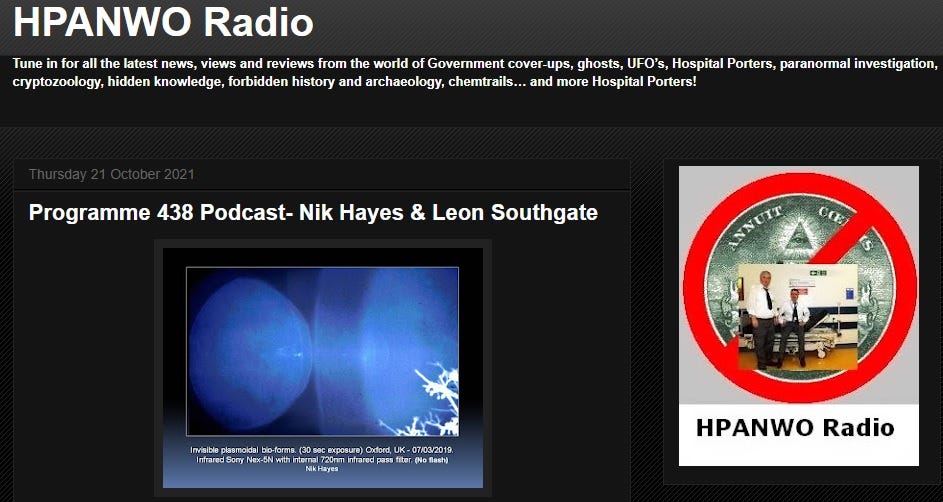Open the Programme 438 Podcast post title
Viewport: 943px width, 502px height.
point(313,213)
